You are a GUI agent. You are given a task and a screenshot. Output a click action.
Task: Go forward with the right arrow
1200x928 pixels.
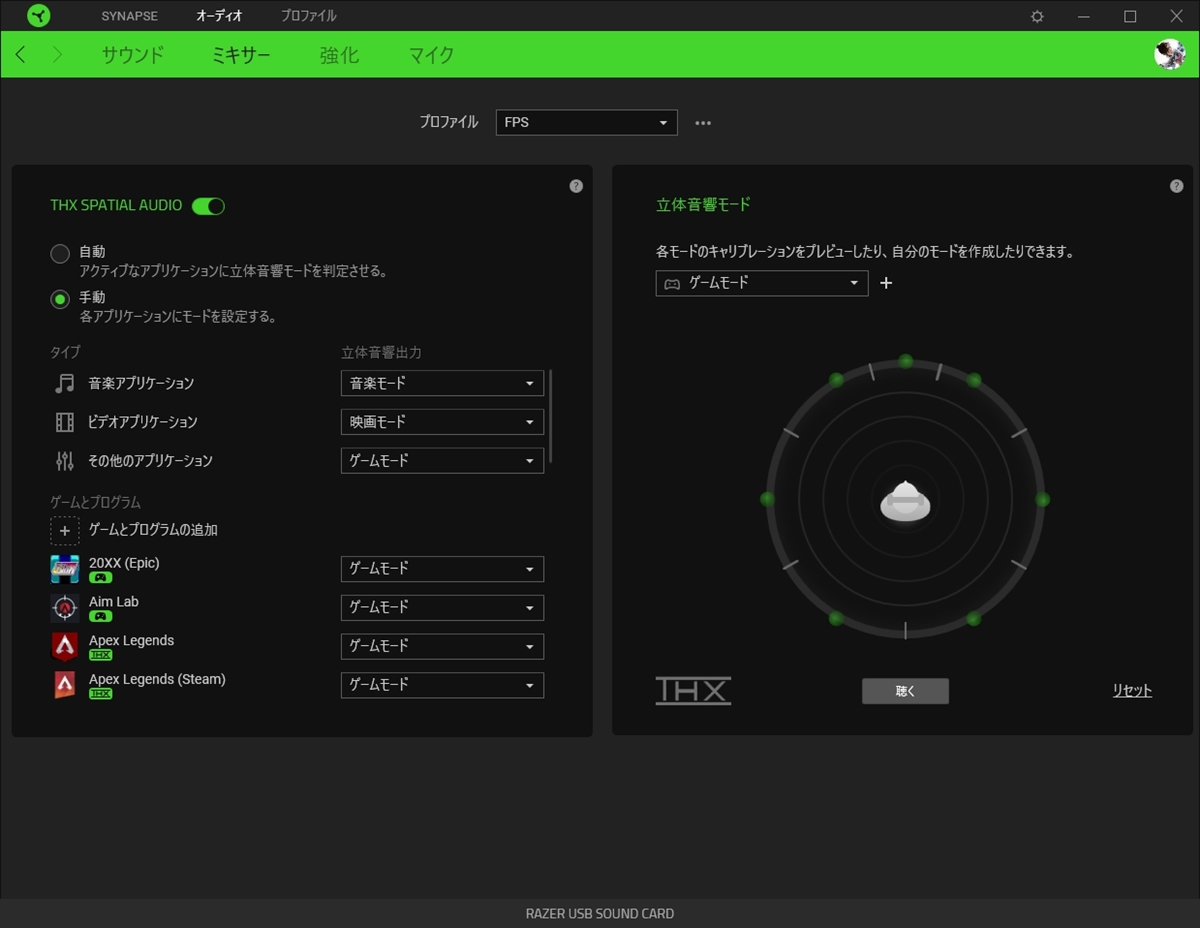pyautogui.click(x=57, y=55)
